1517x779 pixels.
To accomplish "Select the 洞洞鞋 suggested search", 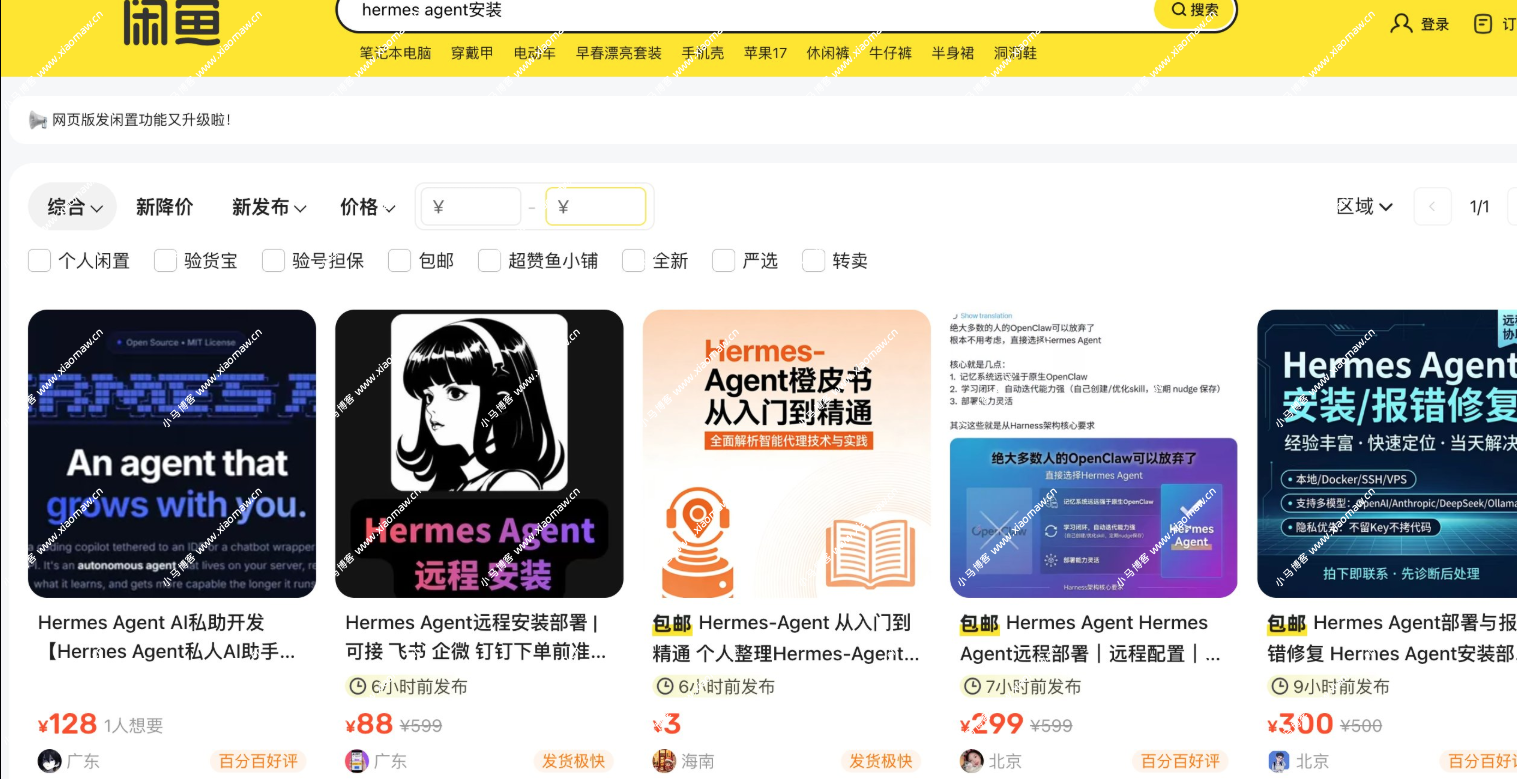I will [x=1015, y=53].
